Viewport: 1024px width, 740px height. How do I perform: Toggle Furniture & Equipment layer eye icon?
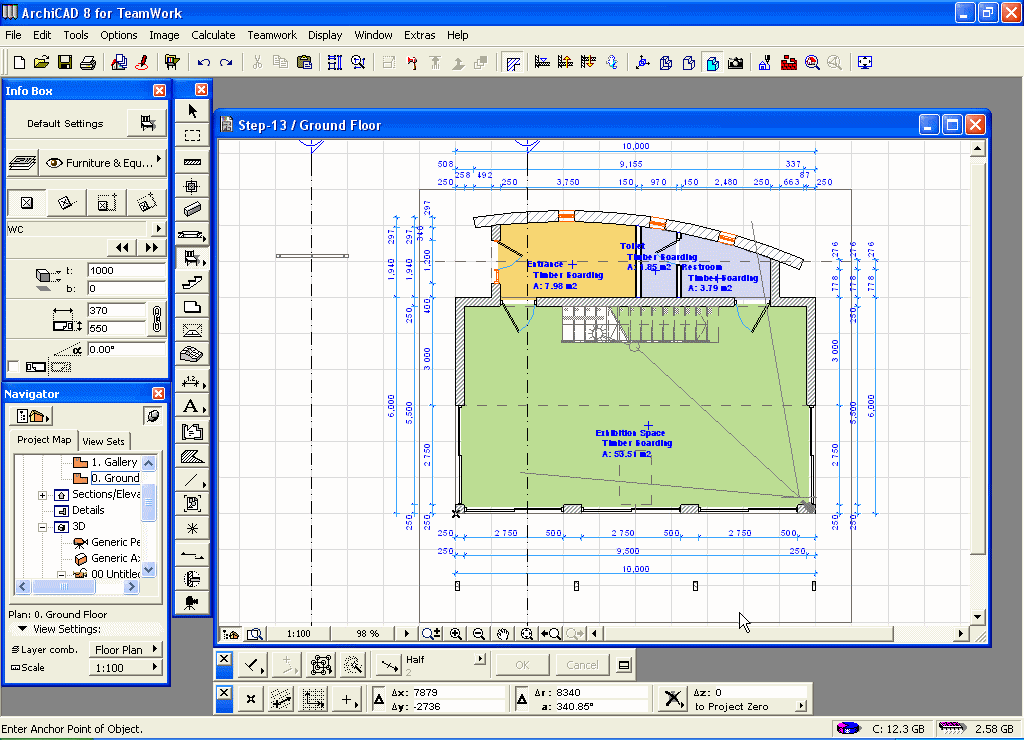tap(53, 163)
